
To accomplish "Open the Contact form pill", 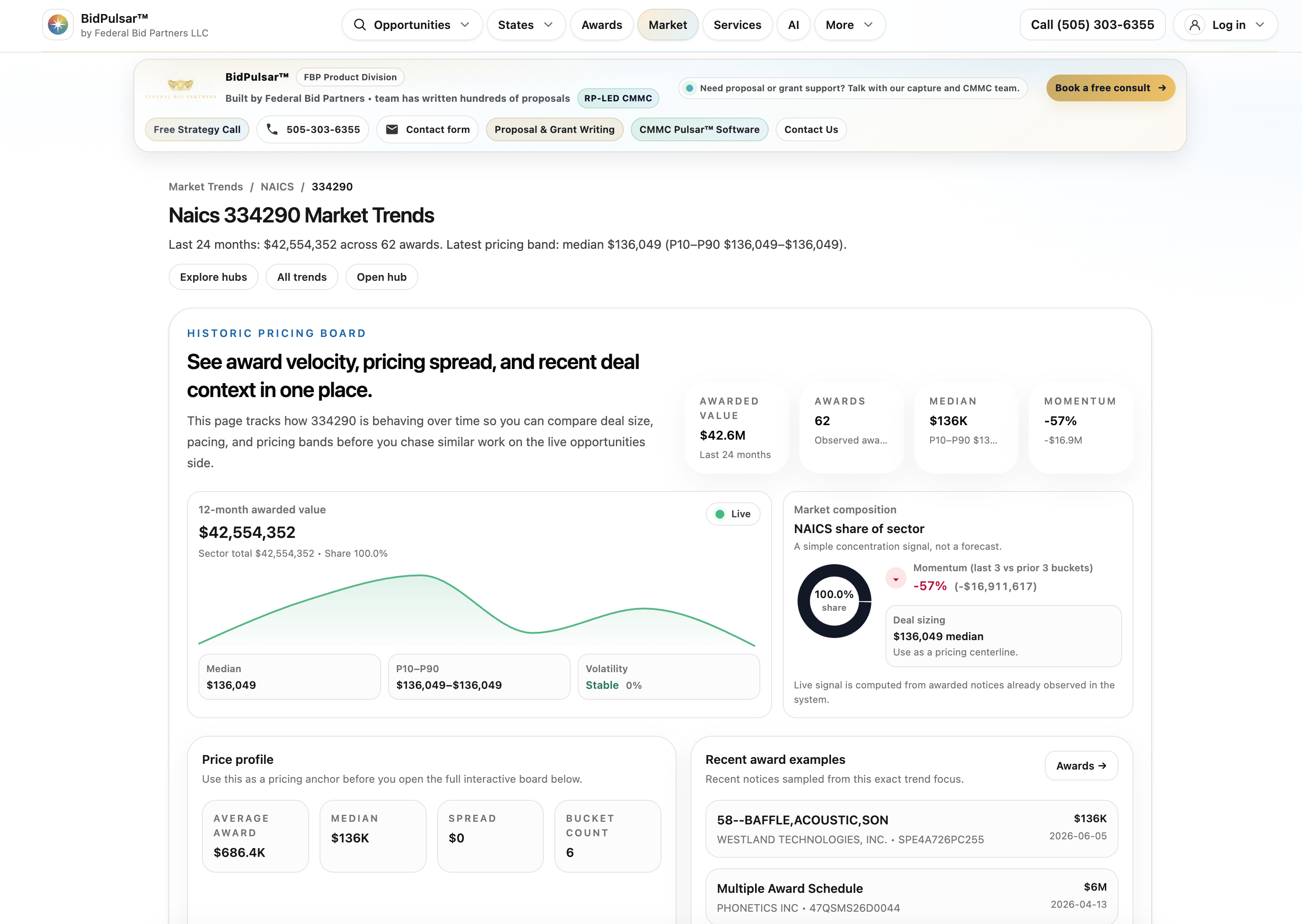I will pos(428,130).
